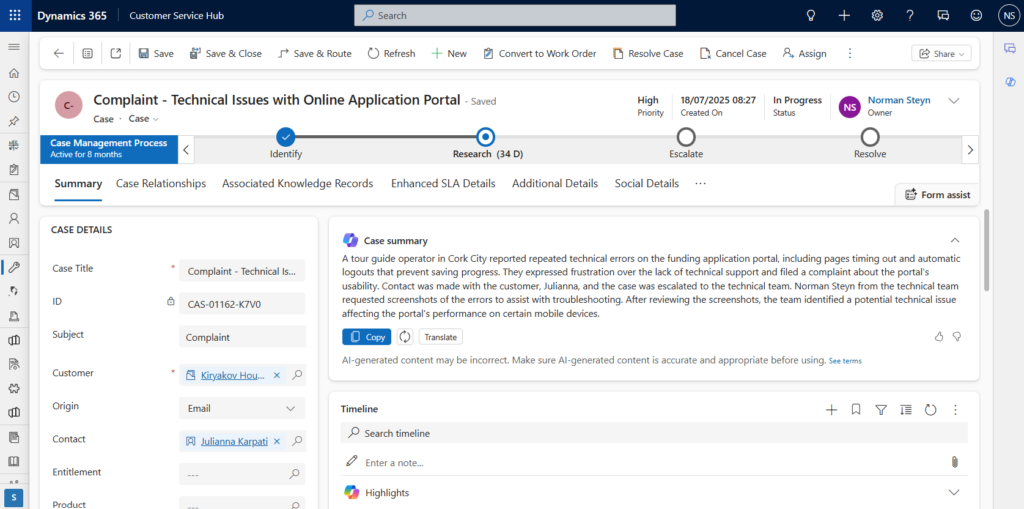Viewport: 1024px width, 509px height.
Task: Remove Julianna Karpati from the Contact field
Action: pyautogui.click(x=277, y=441)
